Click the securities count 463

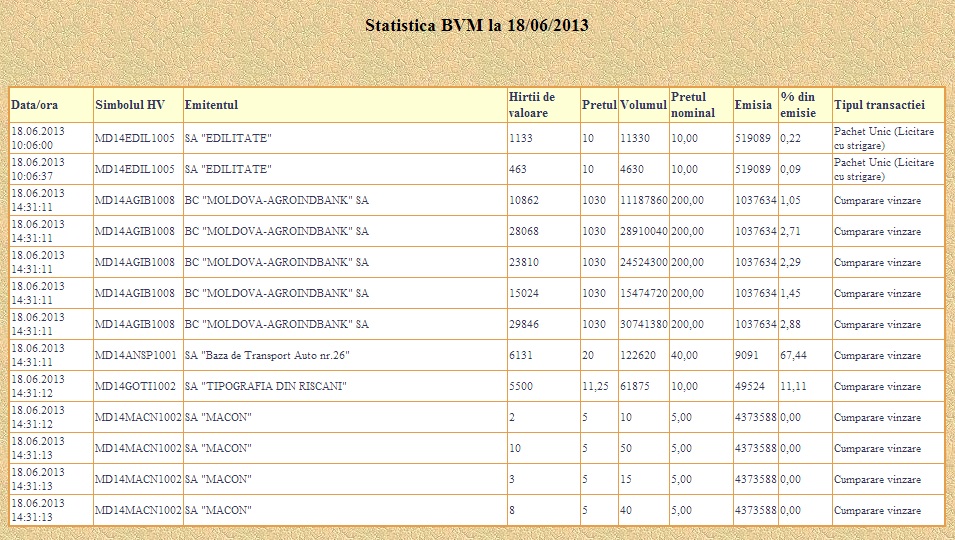tap(518, 169)
